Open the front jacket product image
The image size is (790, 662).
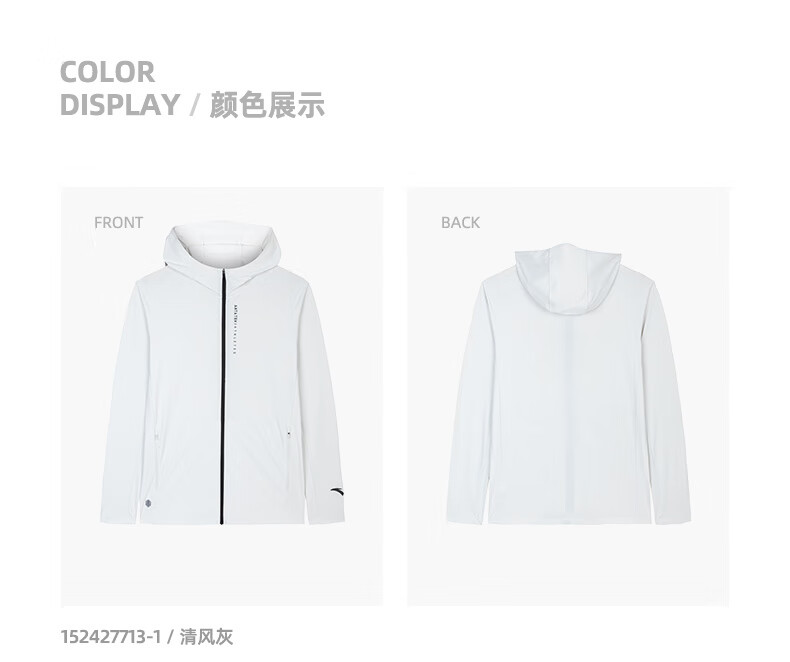click(x=222, y=396)
